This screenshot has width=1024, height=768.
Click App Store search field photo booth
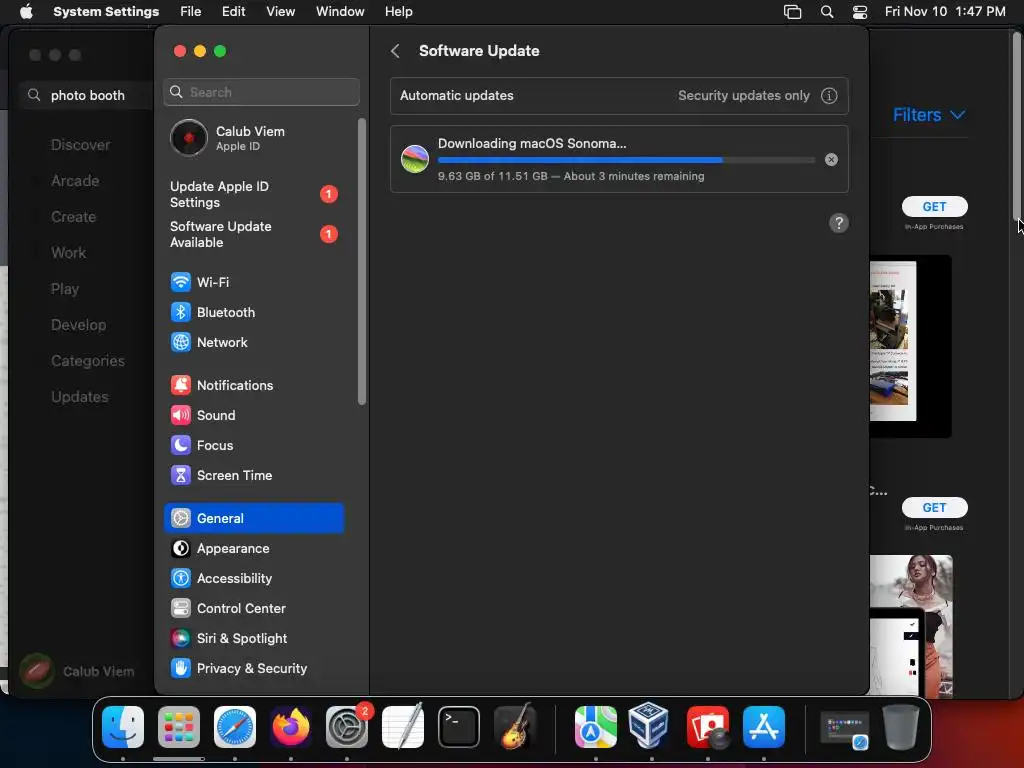(x=88, y=95)
